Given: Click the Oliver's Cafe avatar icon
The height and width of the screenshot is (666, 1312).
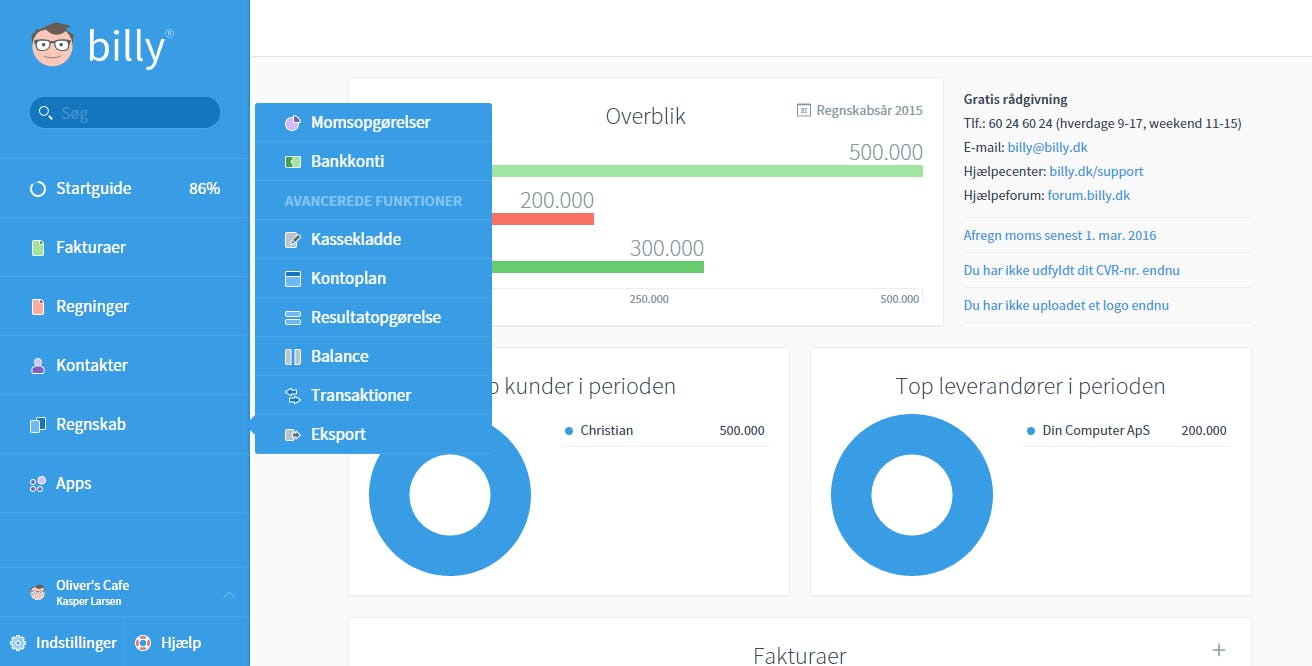Looking at the screenshot, I should point(38,593).
